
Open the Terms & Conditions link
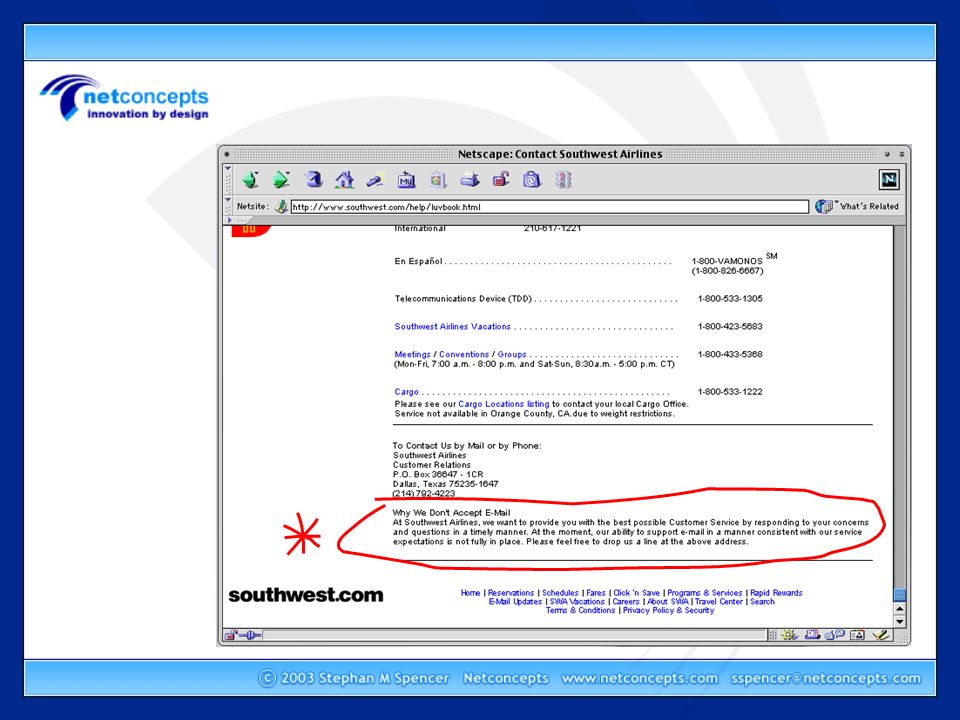(x=580, y=610)
